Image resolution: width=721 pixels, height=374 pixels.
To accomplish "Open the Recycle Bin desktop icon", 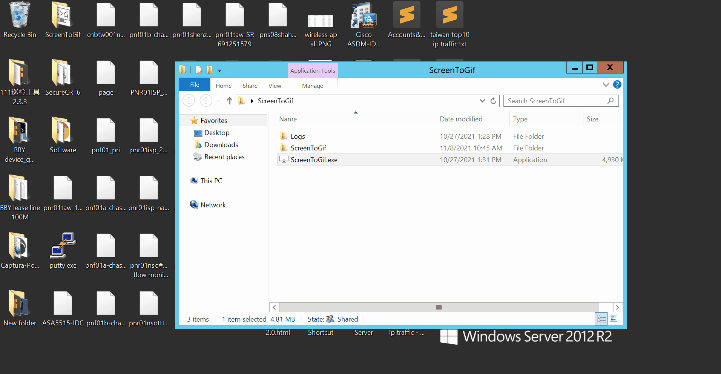I will pos(19,21).
